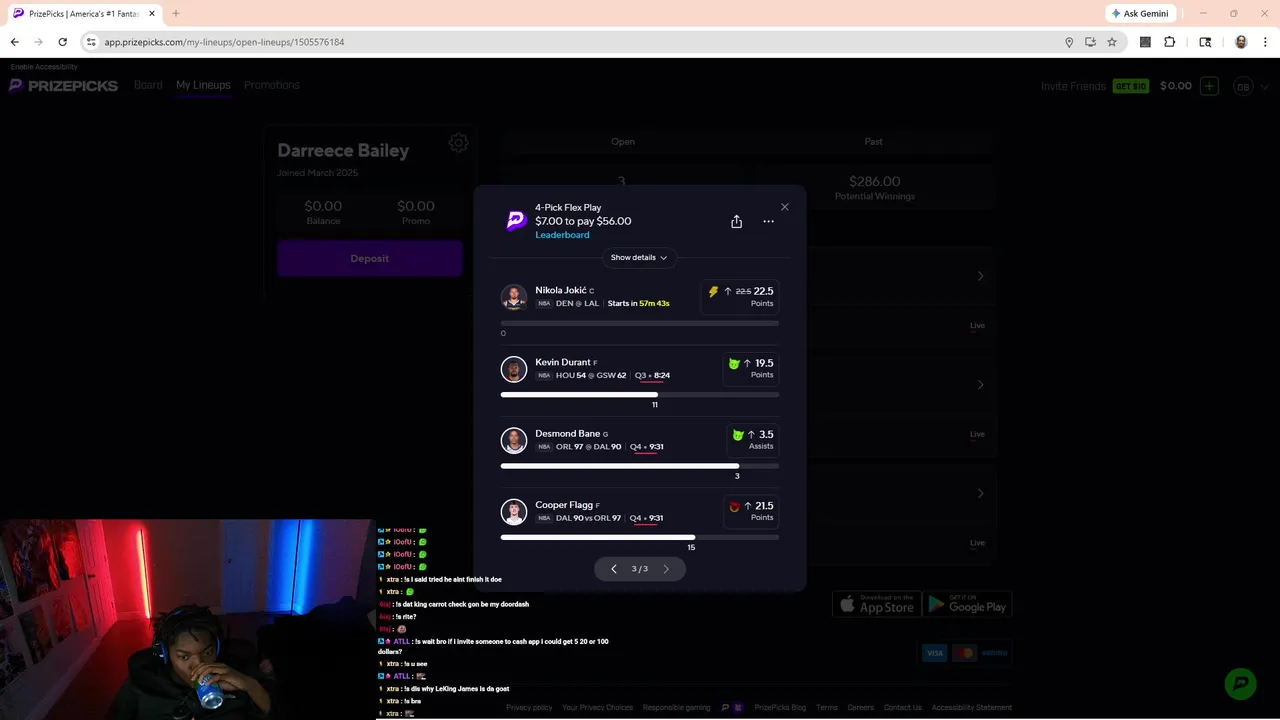Screen dimensions: 1280x720
Task: Reload the page
Action: point(63,42)
